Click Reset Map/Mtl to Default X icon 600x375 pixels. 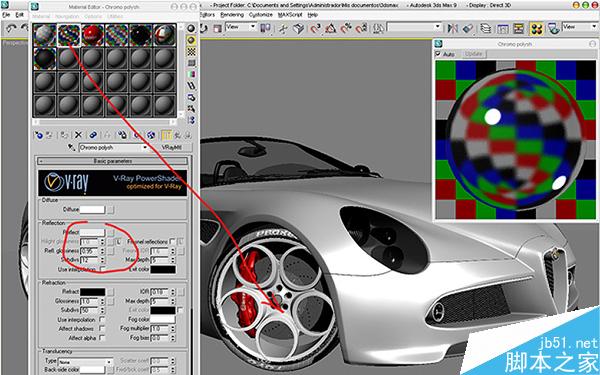[x=78, y=135]
